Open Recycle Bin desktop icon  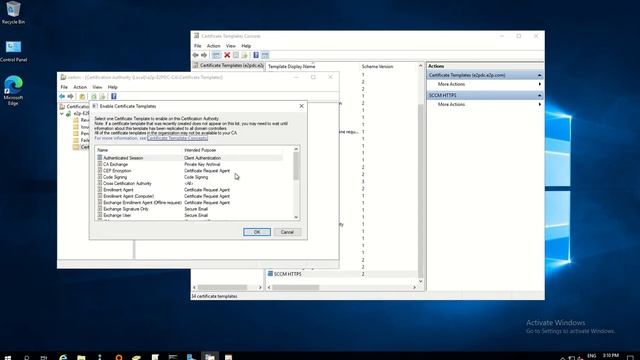point(13,13)
